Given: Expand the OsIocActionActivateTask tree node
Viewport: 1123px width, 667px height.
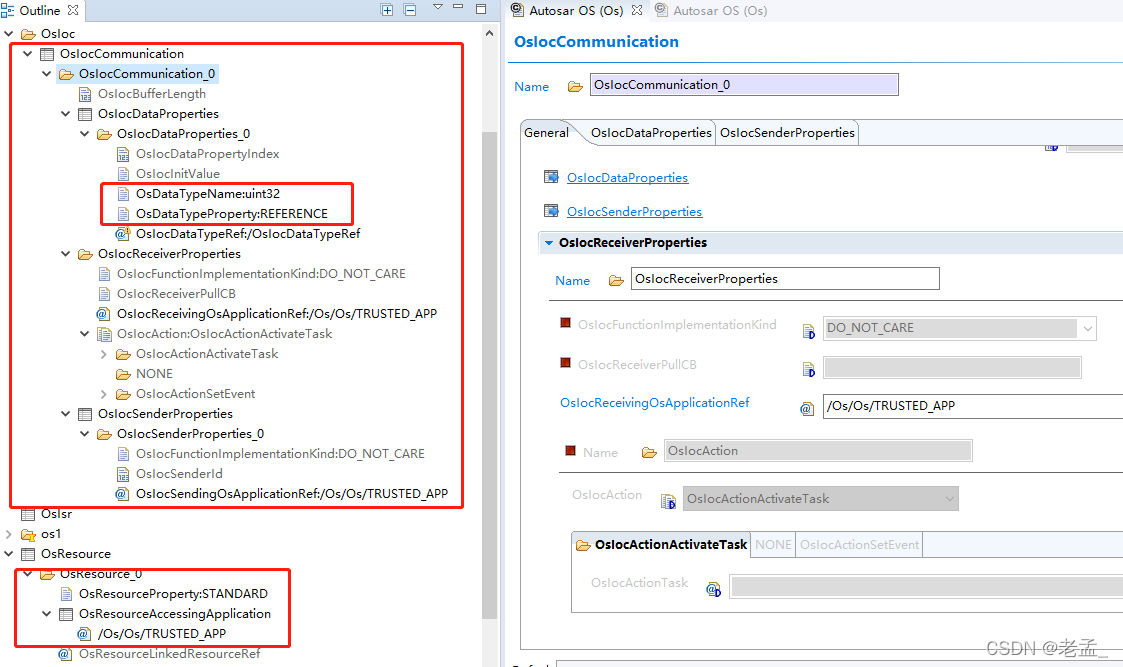Looking at the screenshot, I should (x=104, y=354).
